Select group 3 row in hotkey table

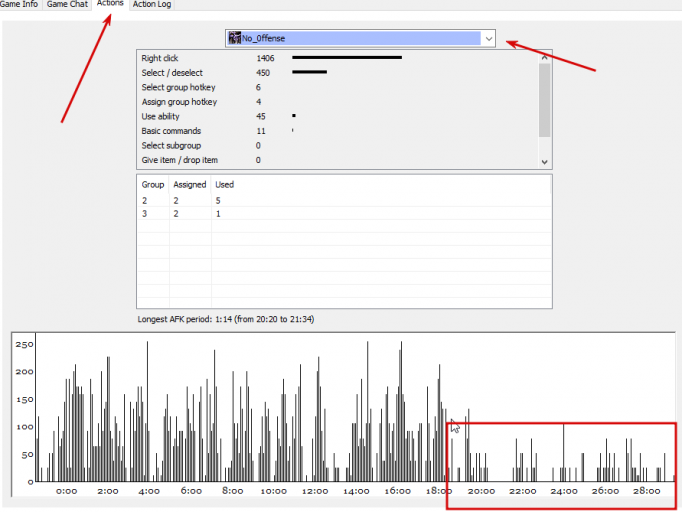[x=344, y=214]
